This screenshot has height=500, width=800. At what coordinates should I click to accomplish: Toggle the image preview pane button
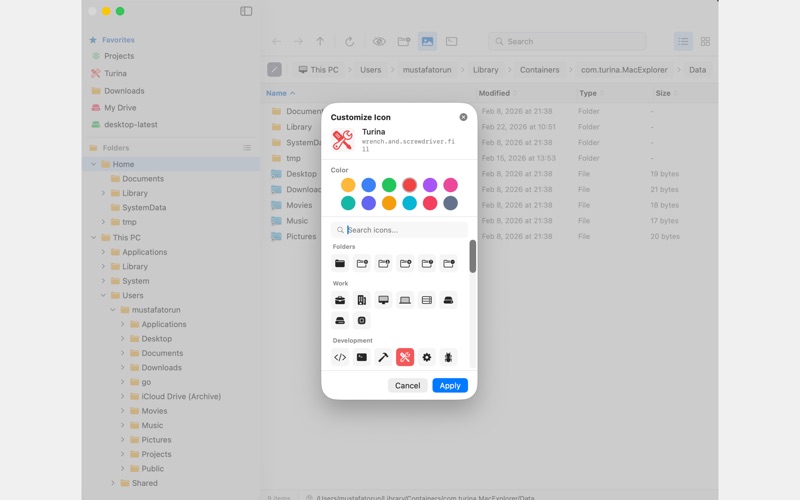(428, 41)
